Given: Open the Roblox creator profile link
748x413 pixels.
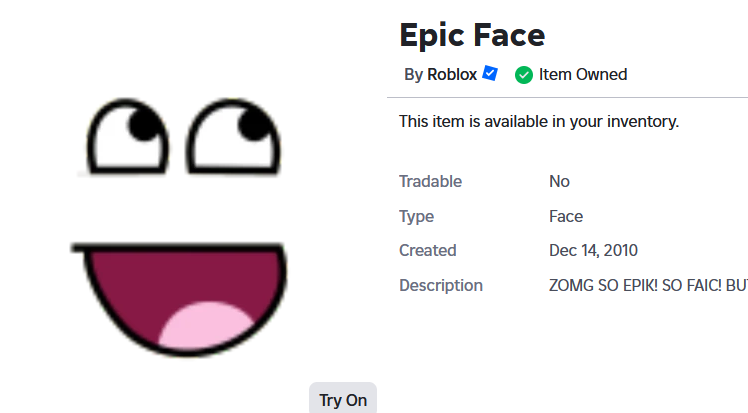Looking at the screenshot, I should 452,74.
